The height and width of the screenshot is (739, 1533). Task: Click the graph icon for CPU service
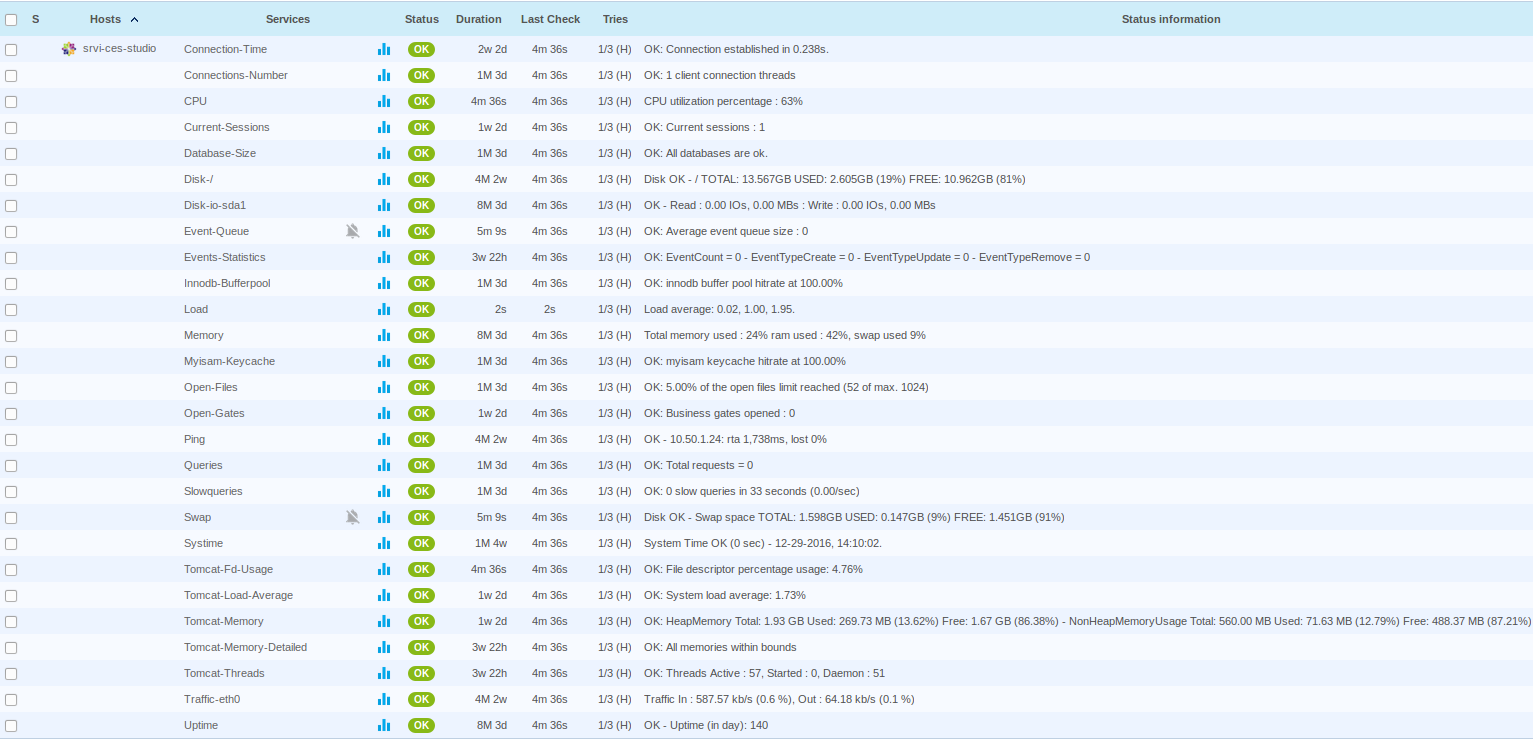point(384,101)
